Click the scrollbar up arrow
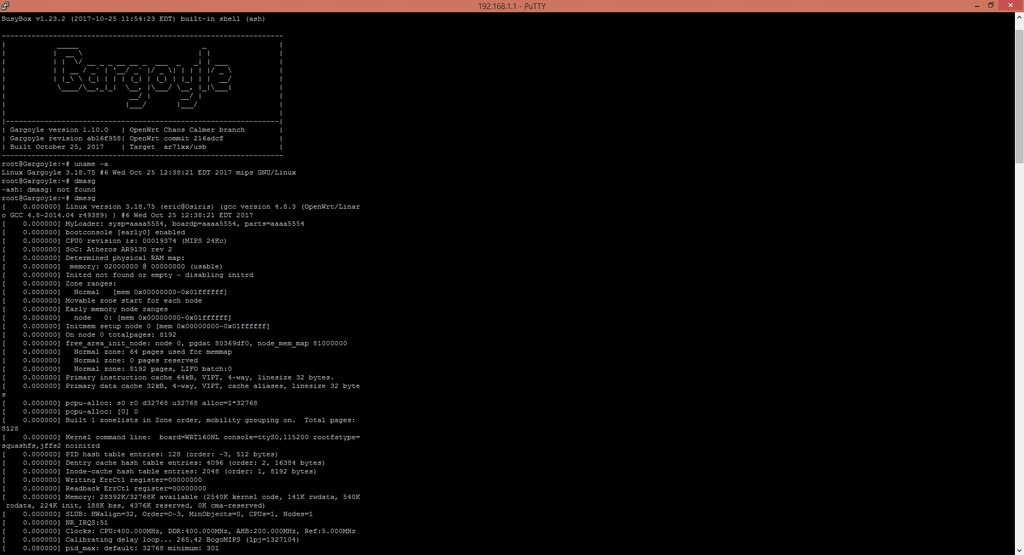Image resolution: width=1024 pixels, height=555 pixels. 1019,17
